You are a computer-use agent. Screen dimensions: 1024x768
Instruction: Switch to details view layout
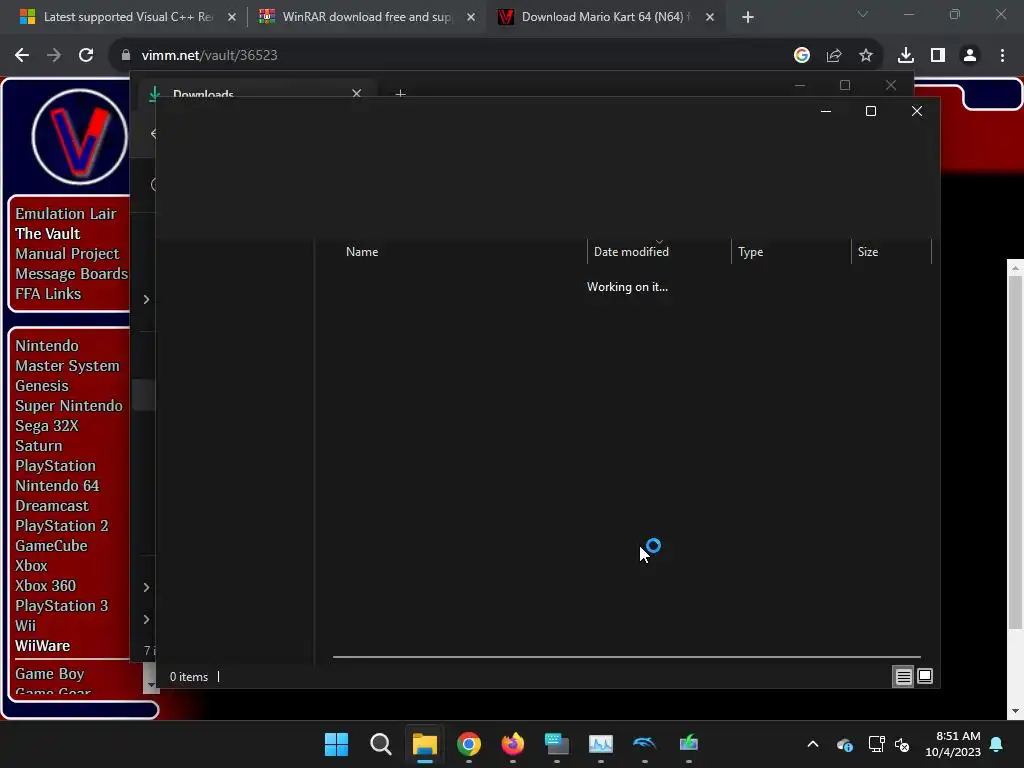pos(903,677)
